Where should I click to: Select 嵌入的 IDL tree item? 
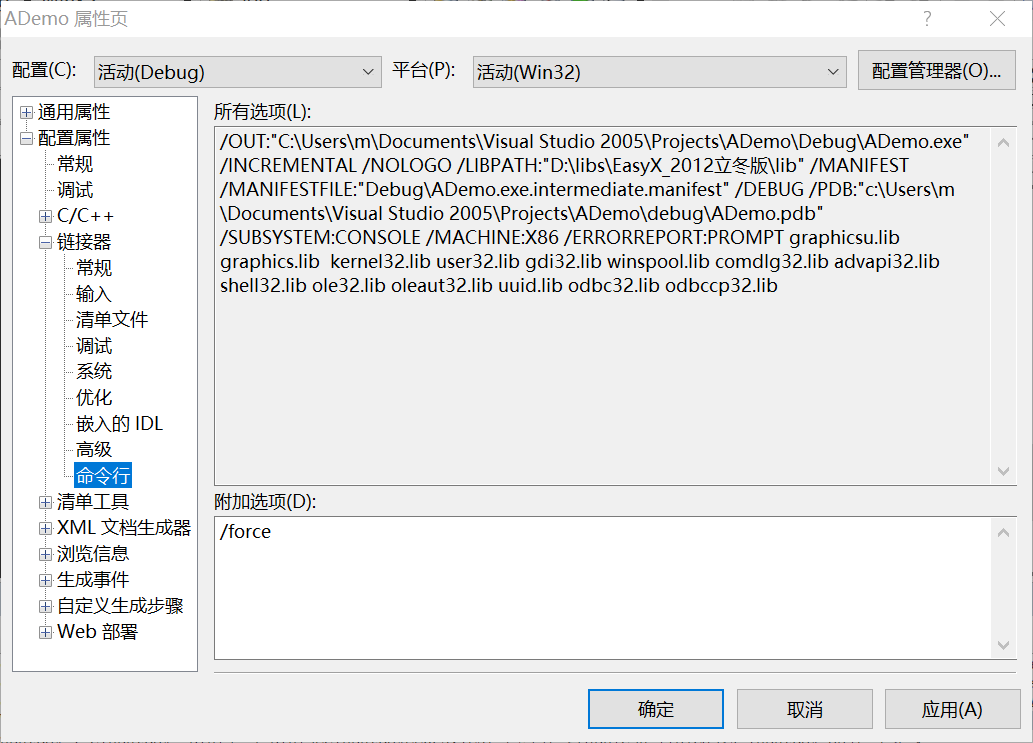[119, 424]
